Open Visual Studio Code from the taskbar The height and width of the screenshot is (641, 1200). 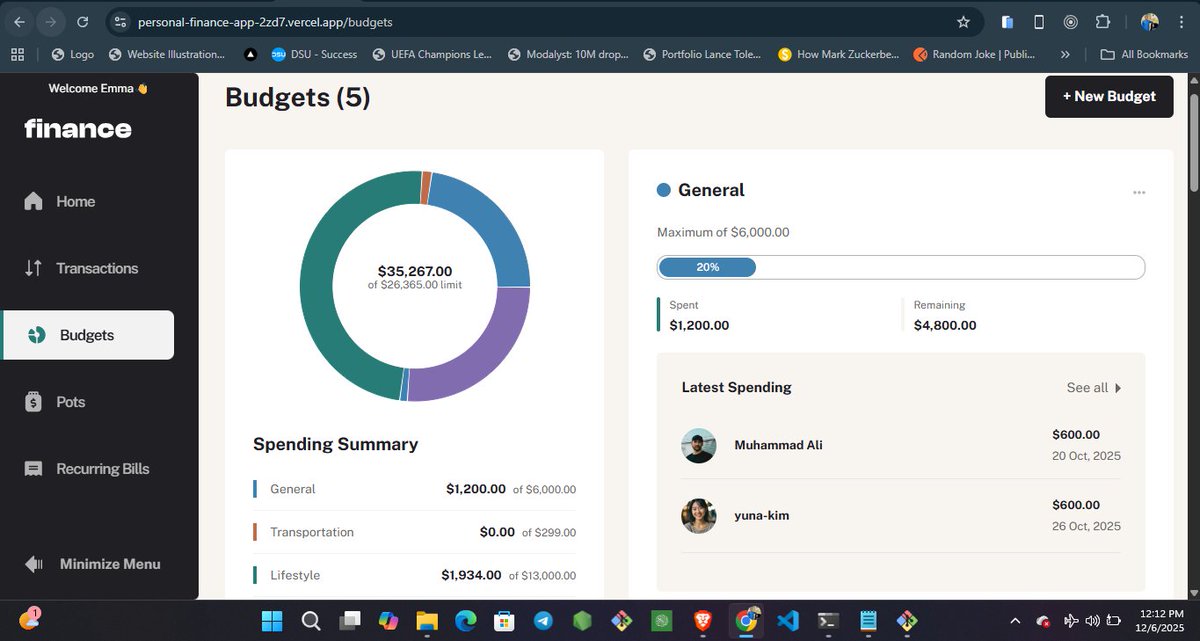coord(787,620)
